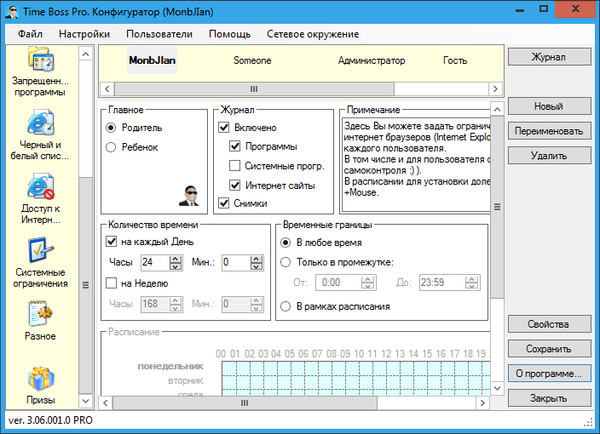Click the Сохранить button
Screen dimensions: 600x434
(547, 348)
